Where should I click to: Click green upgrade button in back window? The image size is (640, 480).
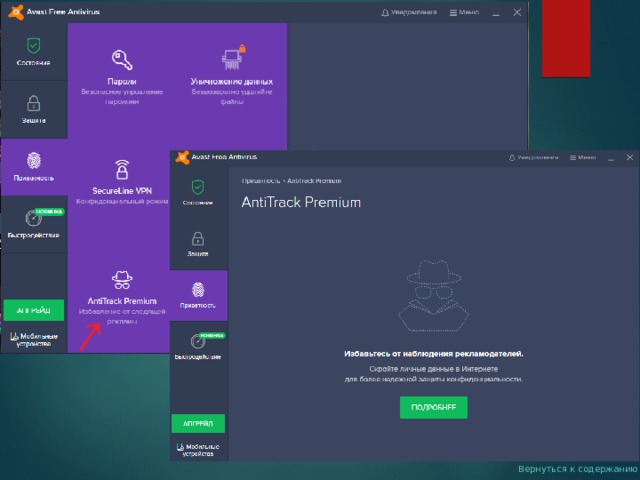34,310
